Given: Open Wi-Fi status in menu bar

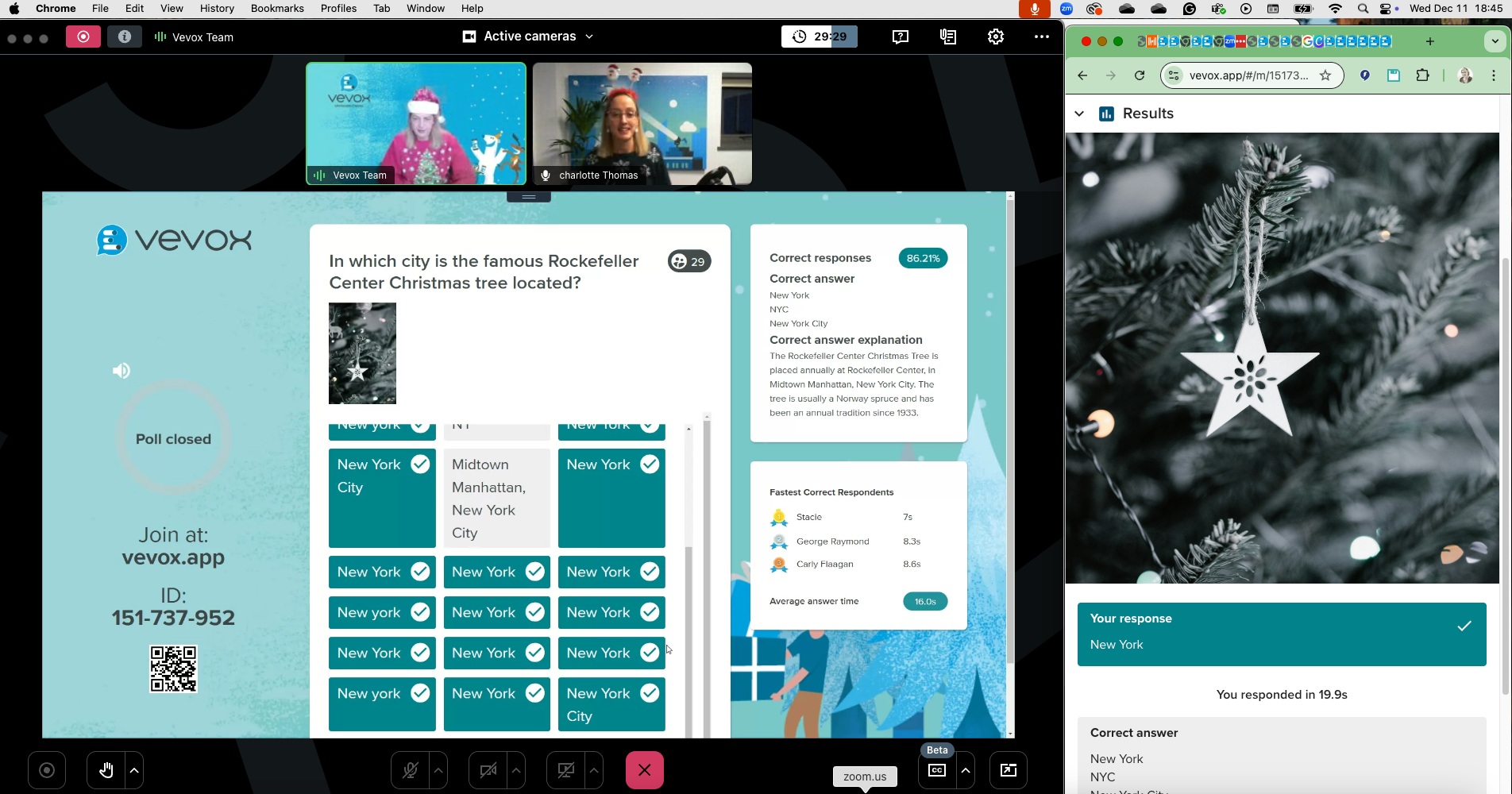Looking at the screenshot, I should (x=1335, y=9).
